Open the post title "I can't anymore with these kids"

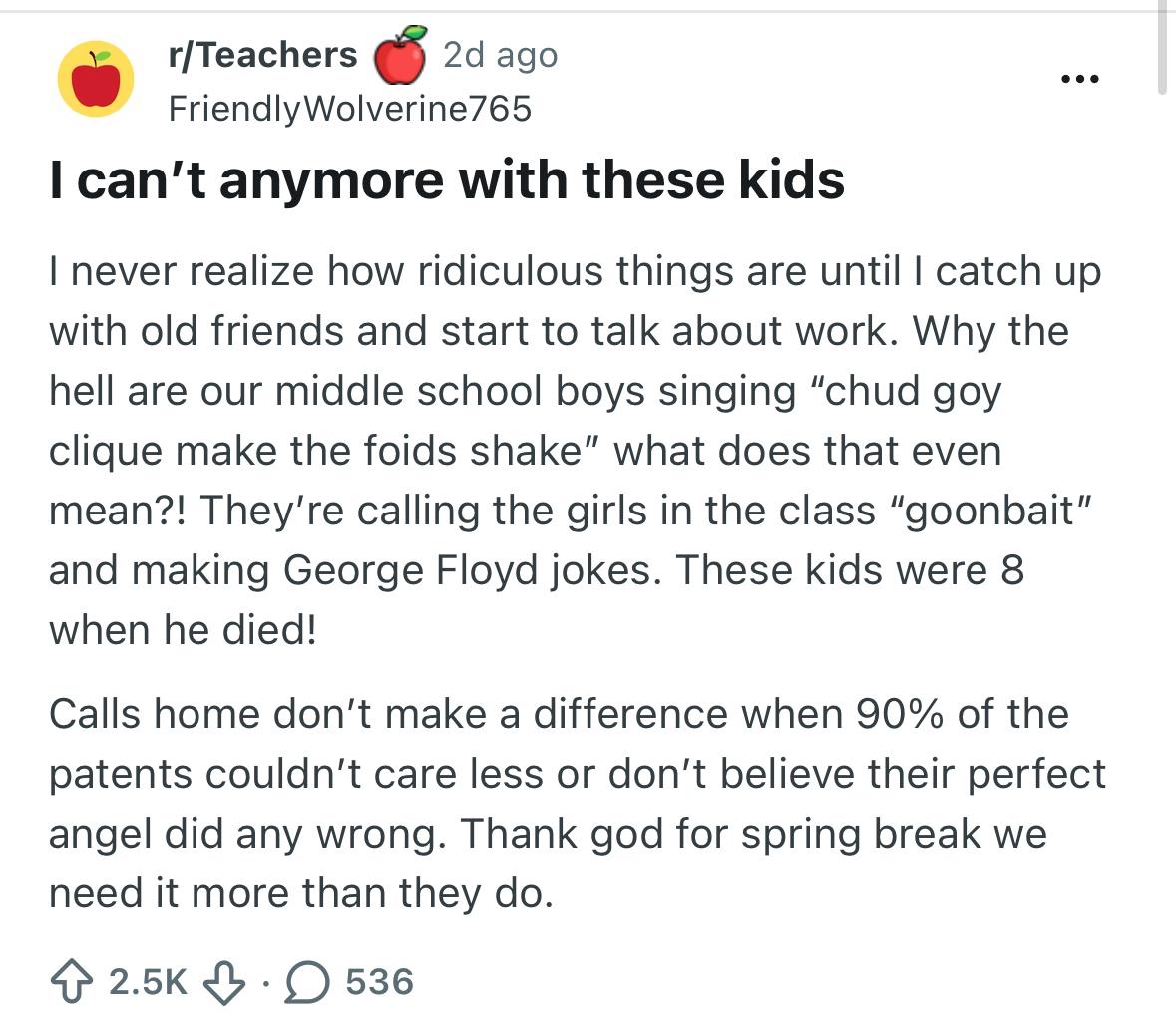point(447,179)
